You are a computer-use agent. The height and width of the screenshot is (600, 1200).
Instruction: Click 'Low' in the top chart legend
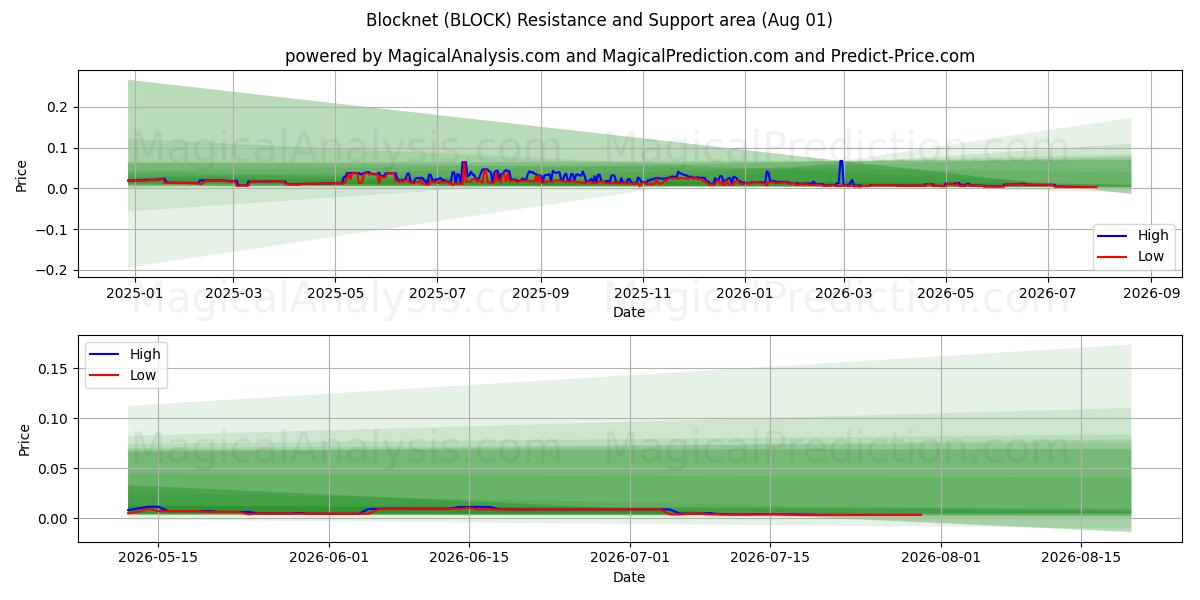point(1151,256)
